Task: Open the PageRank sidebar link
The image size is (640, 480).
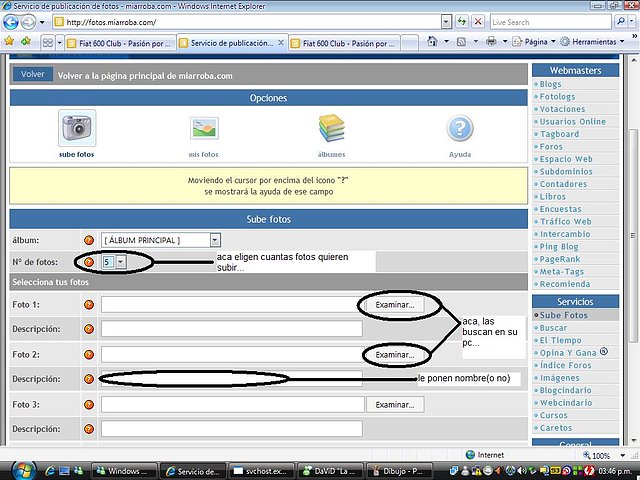Action: [x=560, y=259]
